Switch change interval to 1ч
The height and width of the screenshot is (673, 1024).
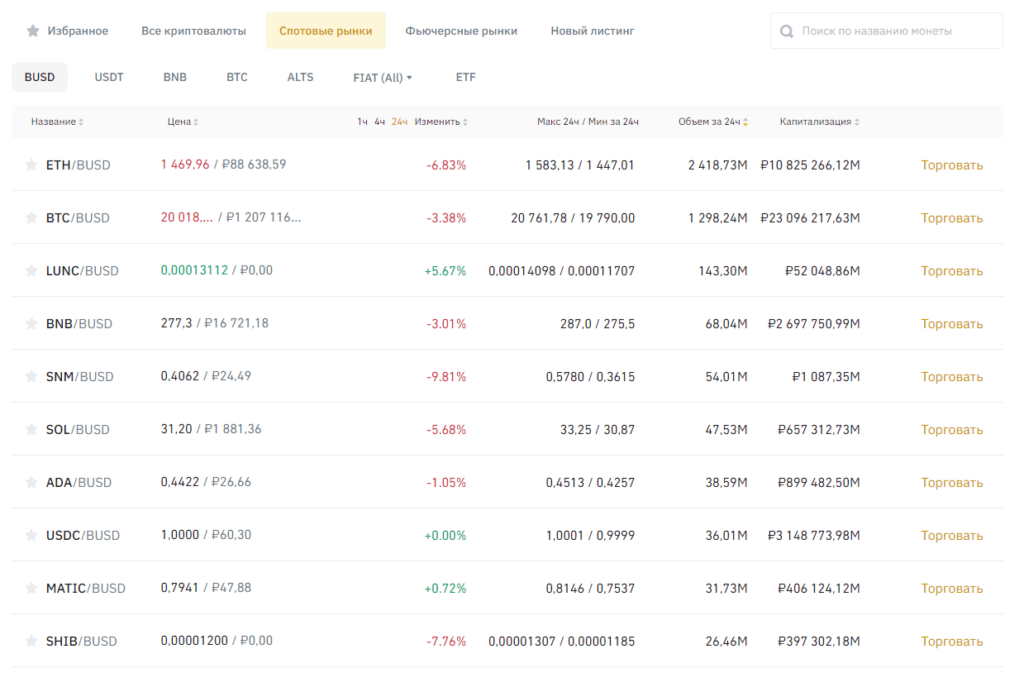point(362,122)
